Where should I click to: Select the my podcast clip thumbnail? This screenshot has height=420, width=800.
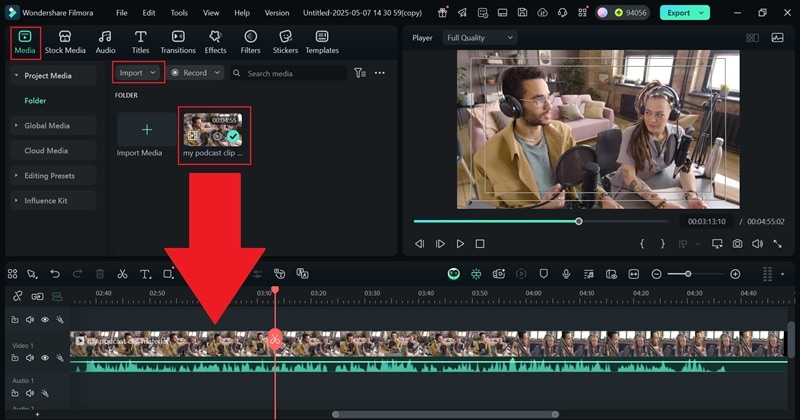(x=213, y=130)
